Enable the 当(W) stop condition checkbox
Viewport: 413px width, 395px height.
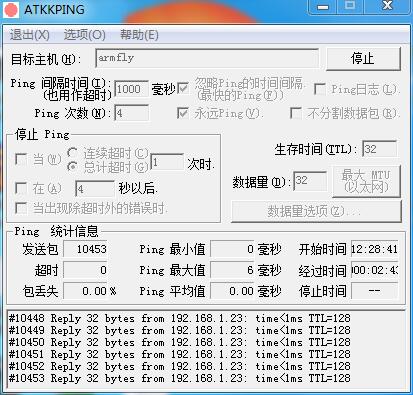coord(21,159)
